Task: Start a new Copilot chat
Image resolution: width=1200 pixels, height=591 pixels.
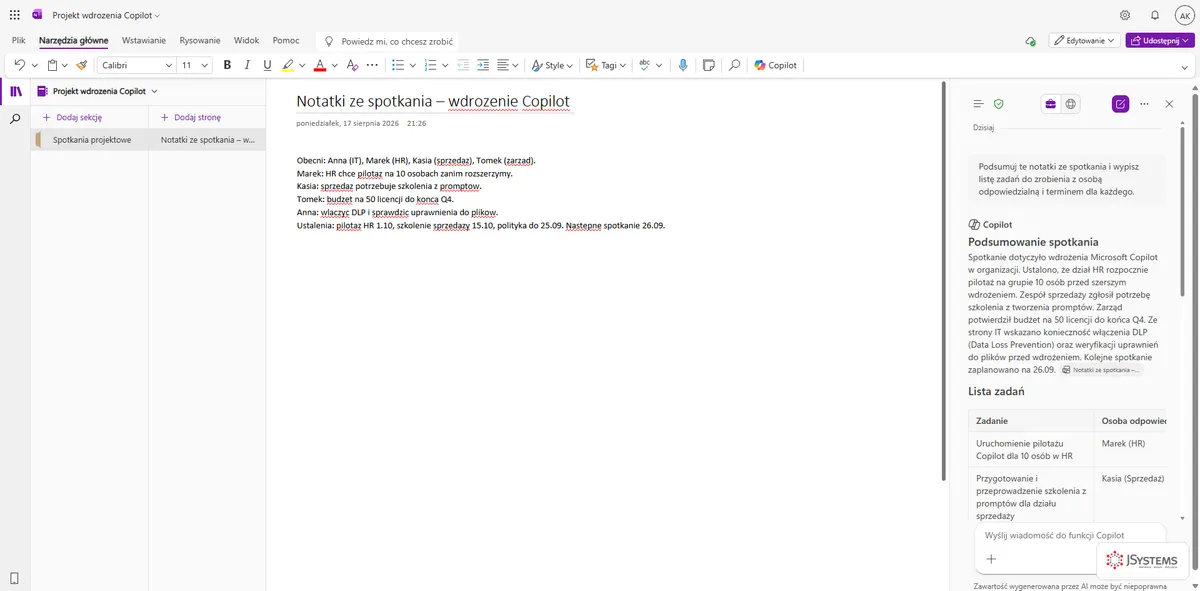Action: click(x=1121, y=104)
